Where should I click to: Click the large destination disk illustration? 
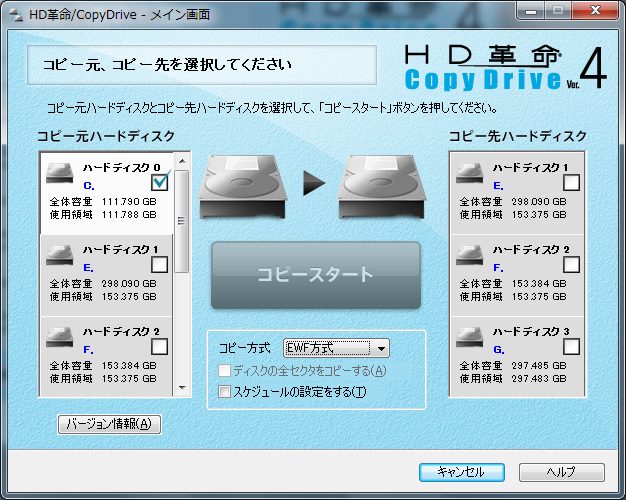382,187
